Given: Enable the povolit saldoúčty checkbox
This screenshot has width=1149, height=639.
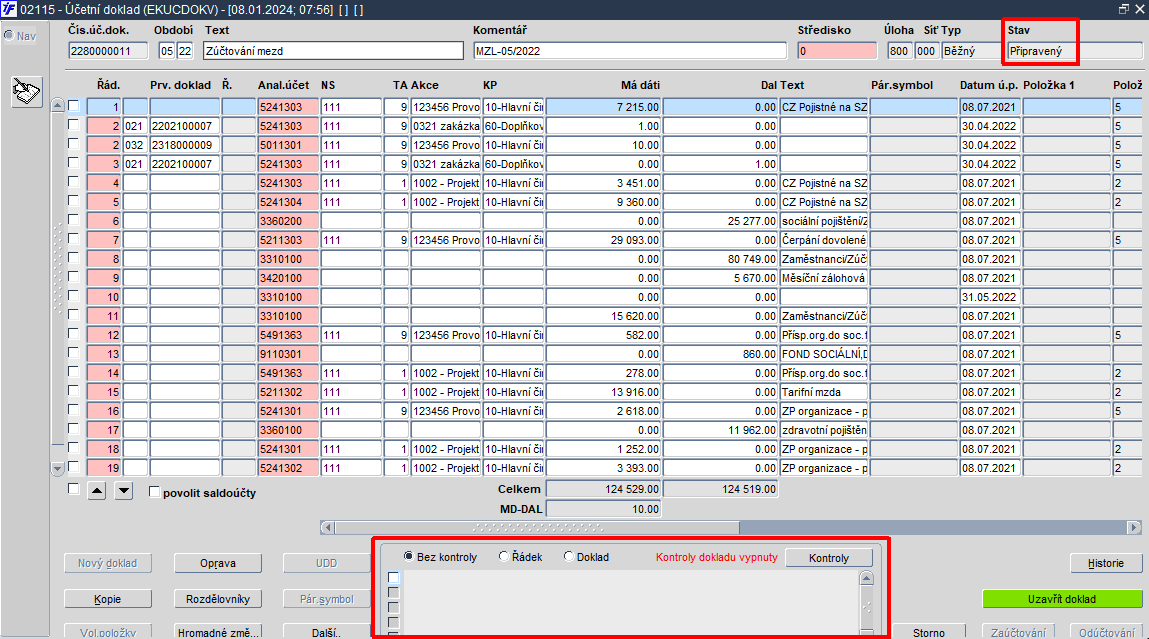Looking at the screenshot, I should pyautogui.click(x=154, y=492).
